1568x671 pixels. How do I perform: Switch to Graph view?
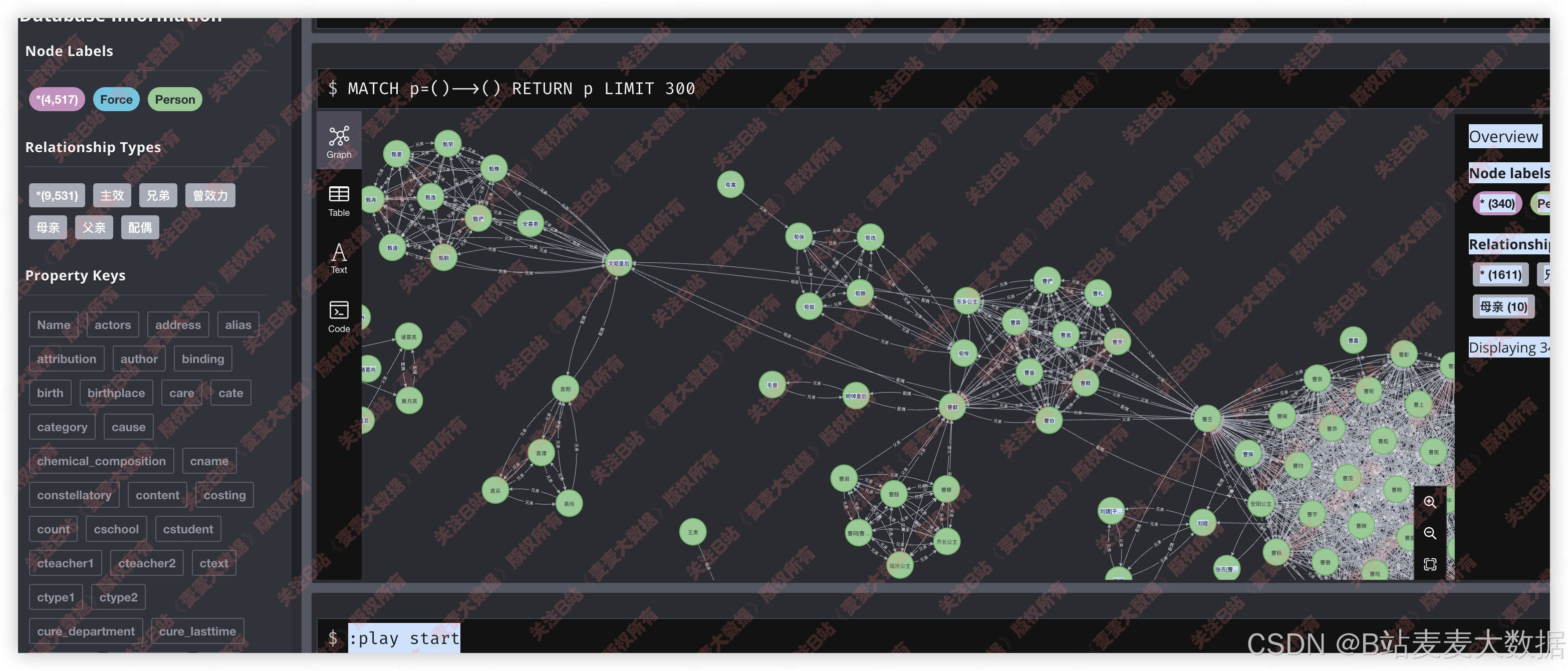point(339,142)
